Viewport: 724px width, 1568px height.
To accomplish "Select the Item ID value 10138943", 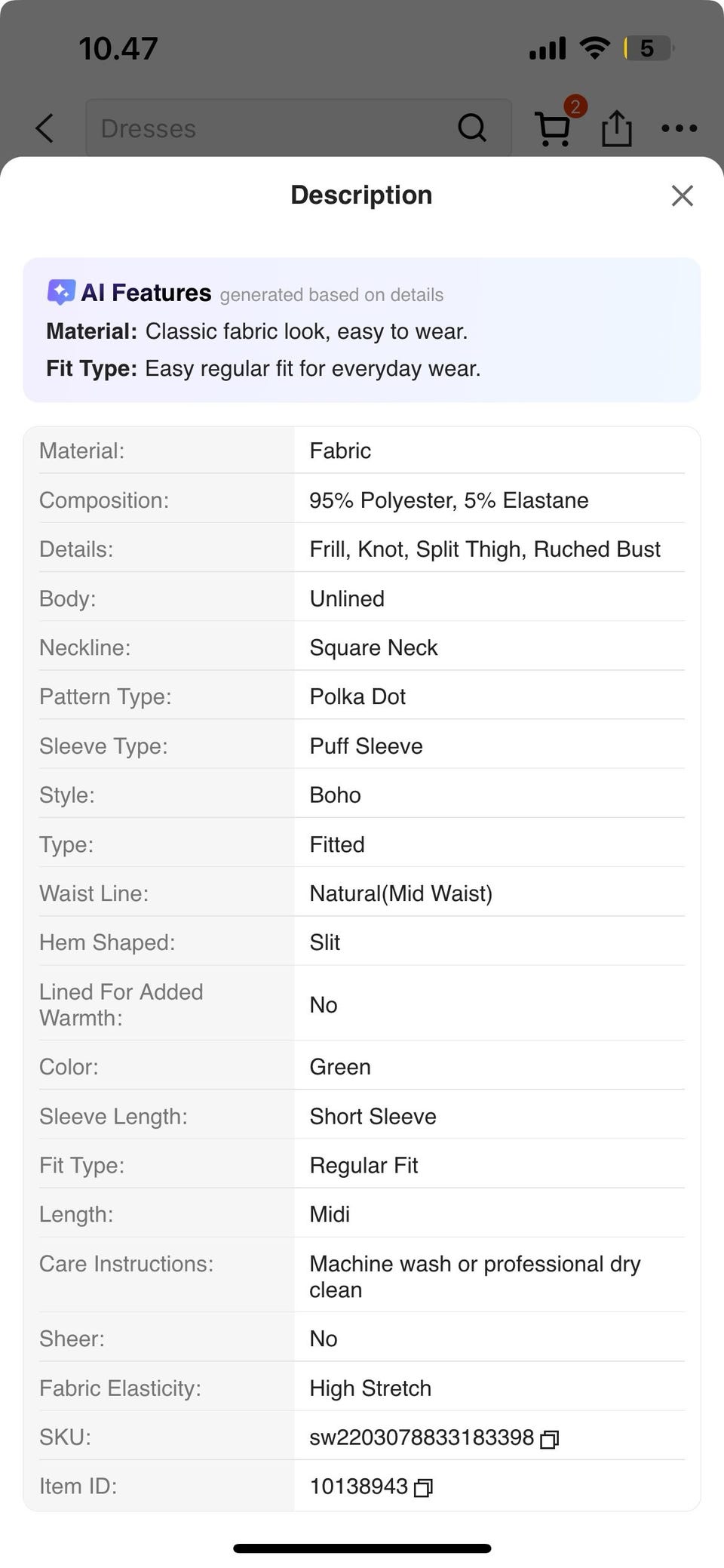I will click(x=359, y=1487).
